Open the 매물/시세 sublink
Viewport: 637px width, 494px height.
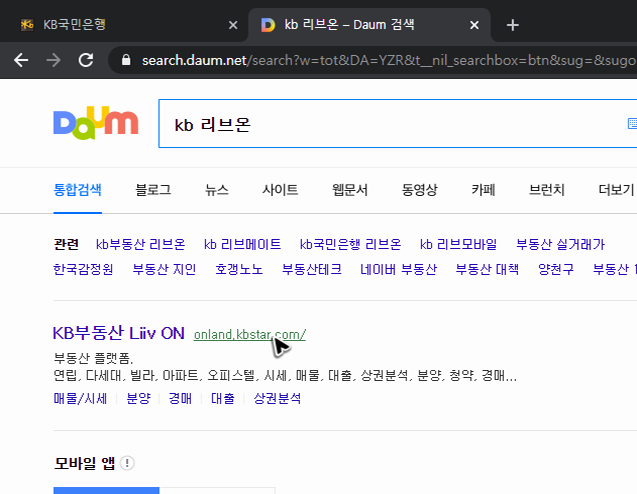[x=80, y=399]
